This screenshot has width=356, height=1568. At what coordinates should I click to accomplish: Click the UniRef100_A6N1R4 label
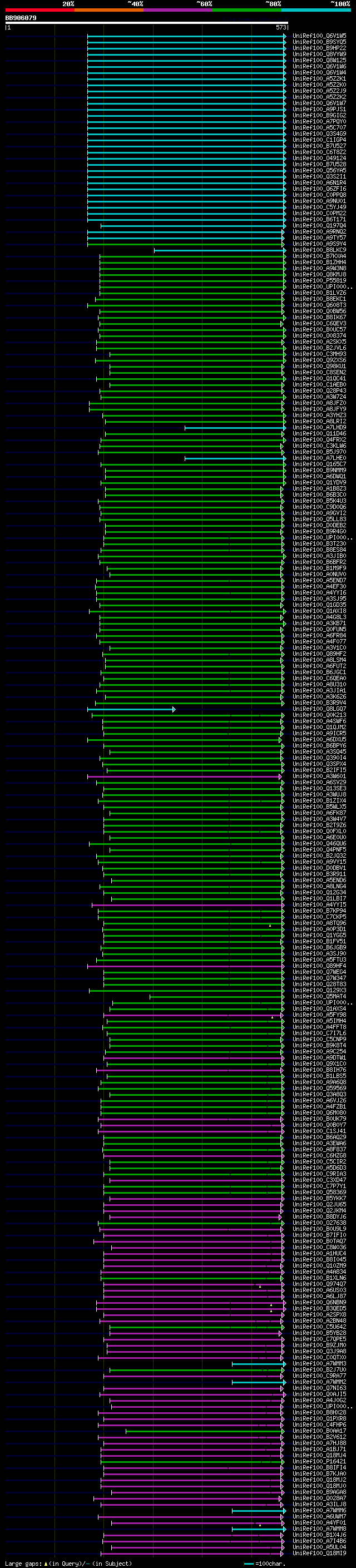pyautogui.click(x=319, y=182)
